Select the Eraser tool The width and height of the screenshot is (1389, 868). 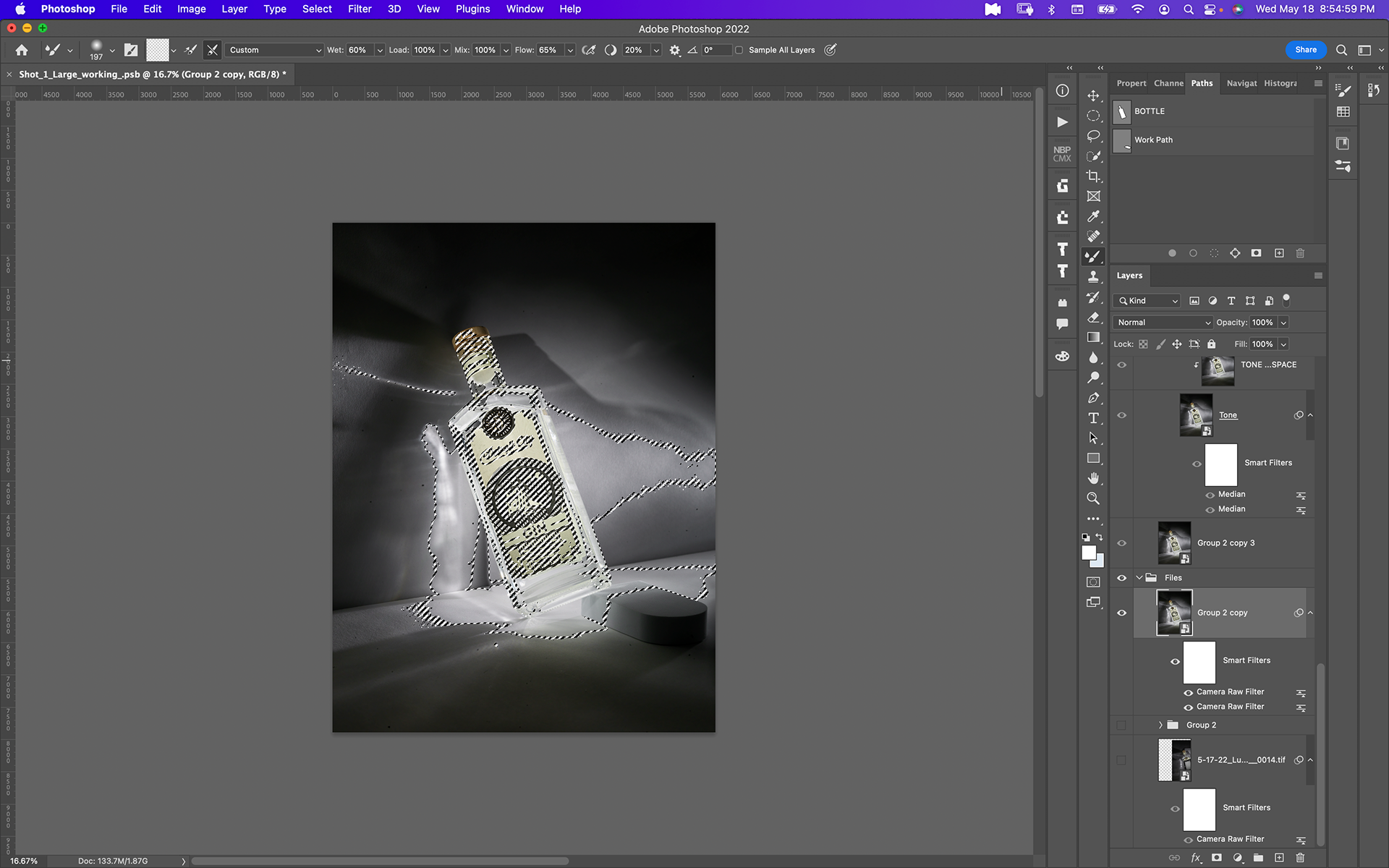[x=1093, y=318]
